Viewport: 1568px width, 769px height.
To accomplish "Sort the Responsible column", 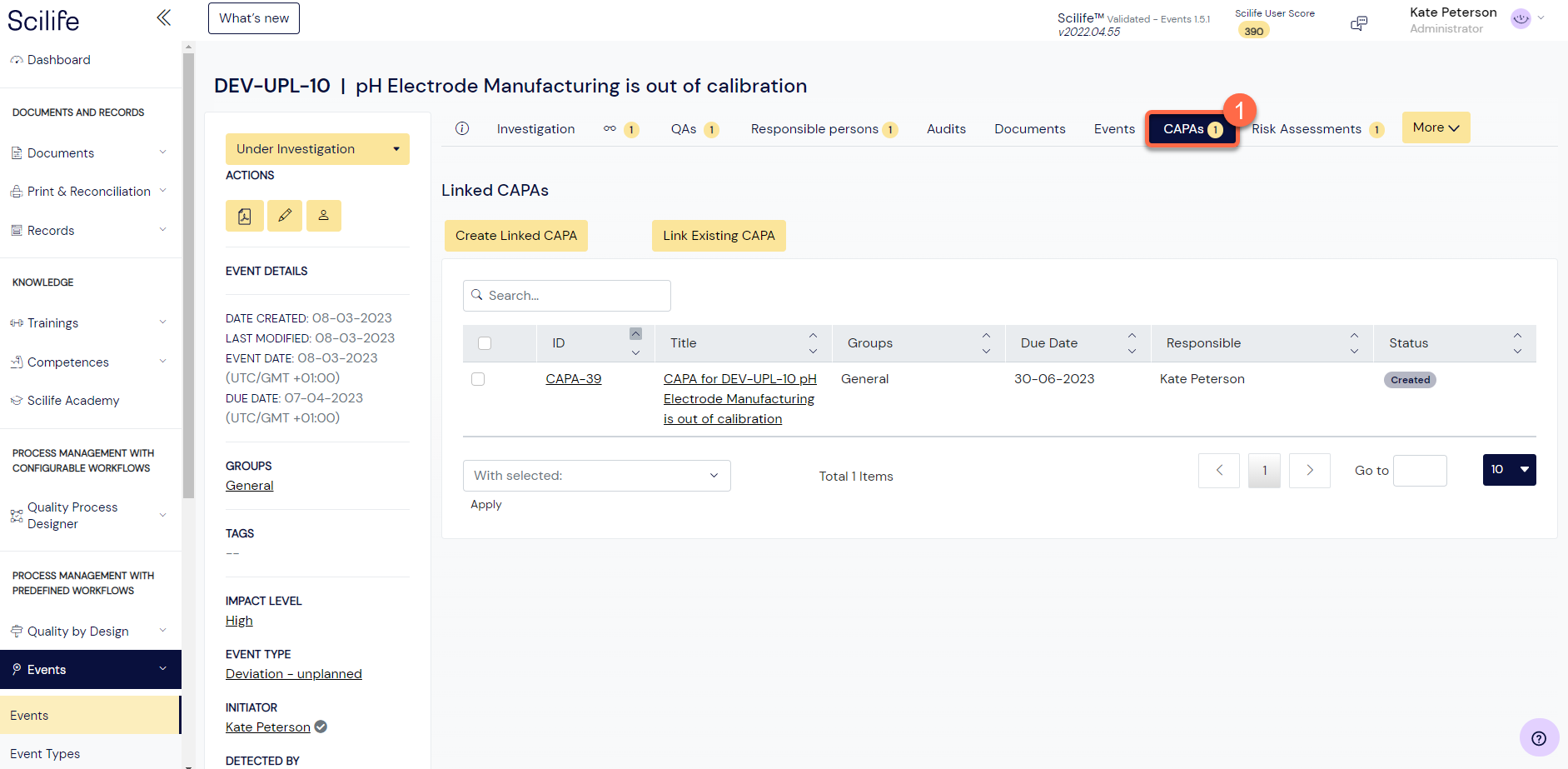I will pos(1354,343).
